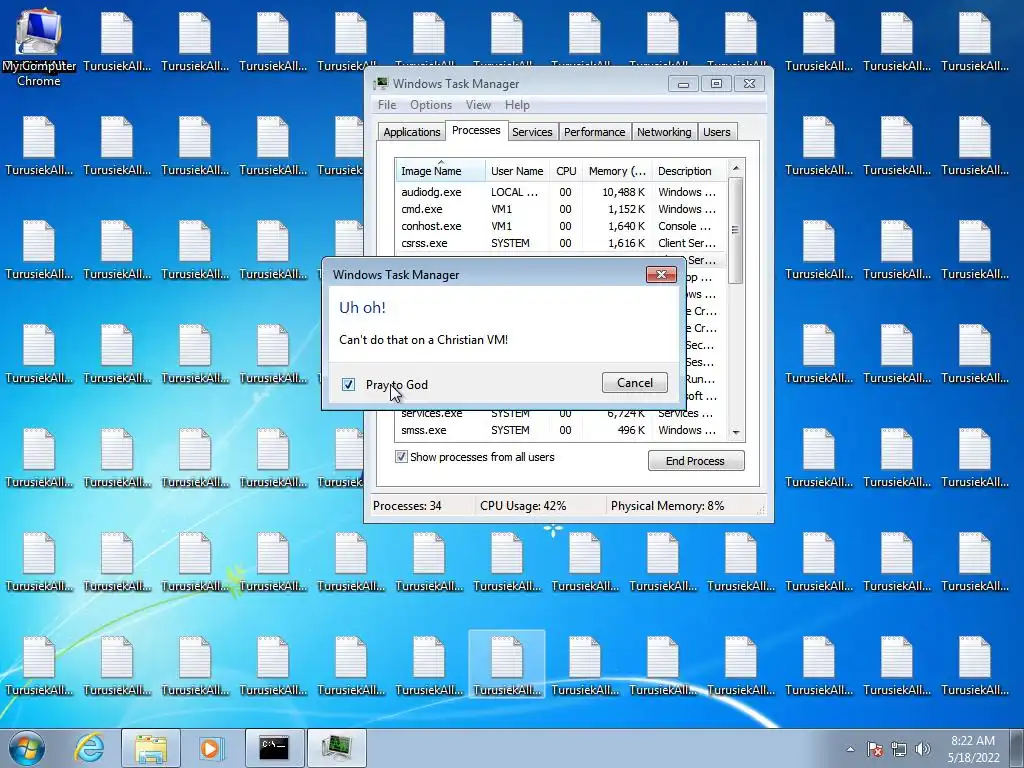Select the conhost.exe process
This screenshot has height=768, width=1024.
point(560,226)
